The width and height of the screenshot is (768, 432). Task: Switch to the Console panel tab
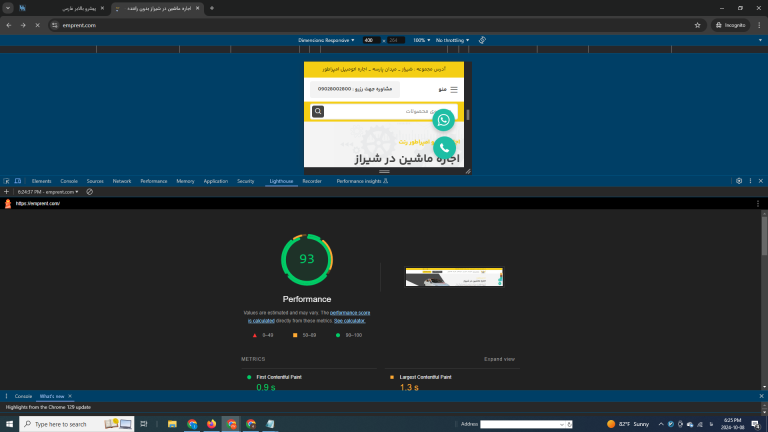69,181
